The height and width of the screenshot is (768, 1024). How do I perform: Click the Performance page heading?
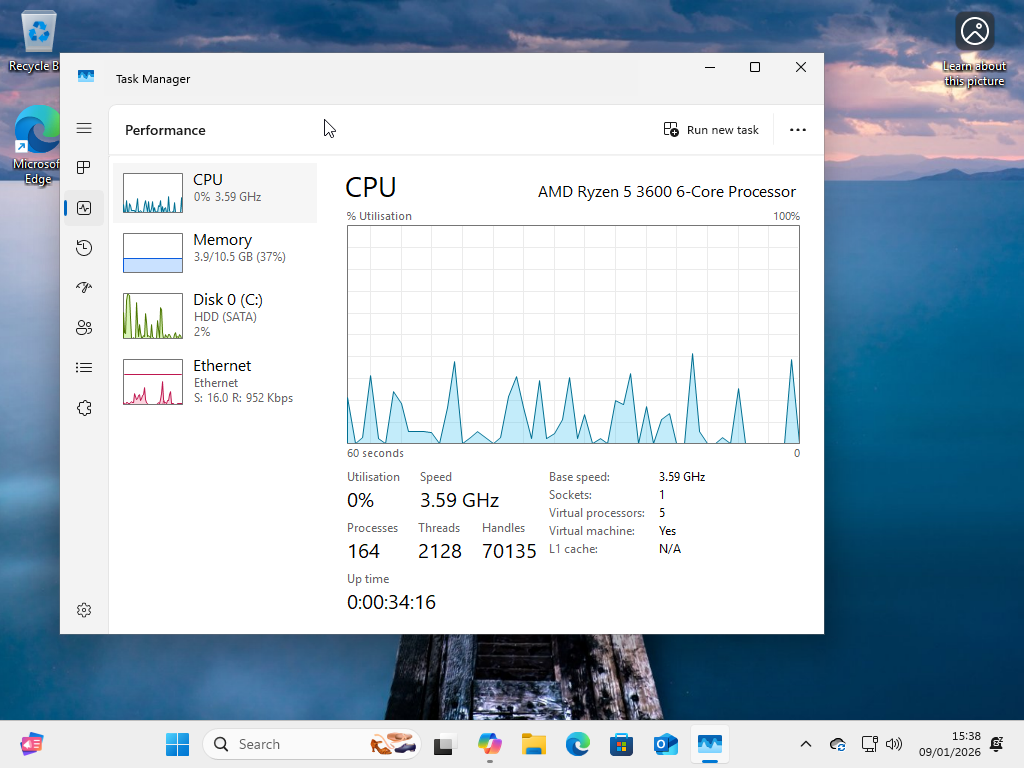click(165, 130)
